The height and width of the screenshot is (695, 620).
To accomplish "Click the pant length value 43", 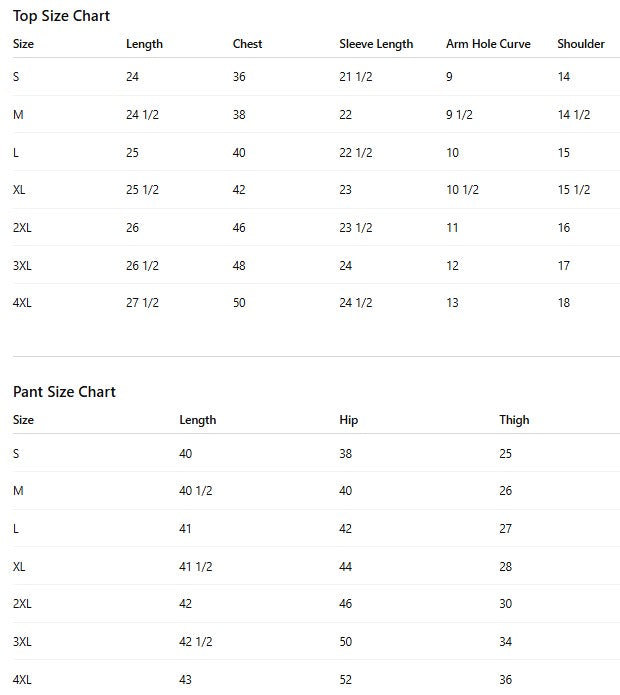I will click(x=186, y=680).
